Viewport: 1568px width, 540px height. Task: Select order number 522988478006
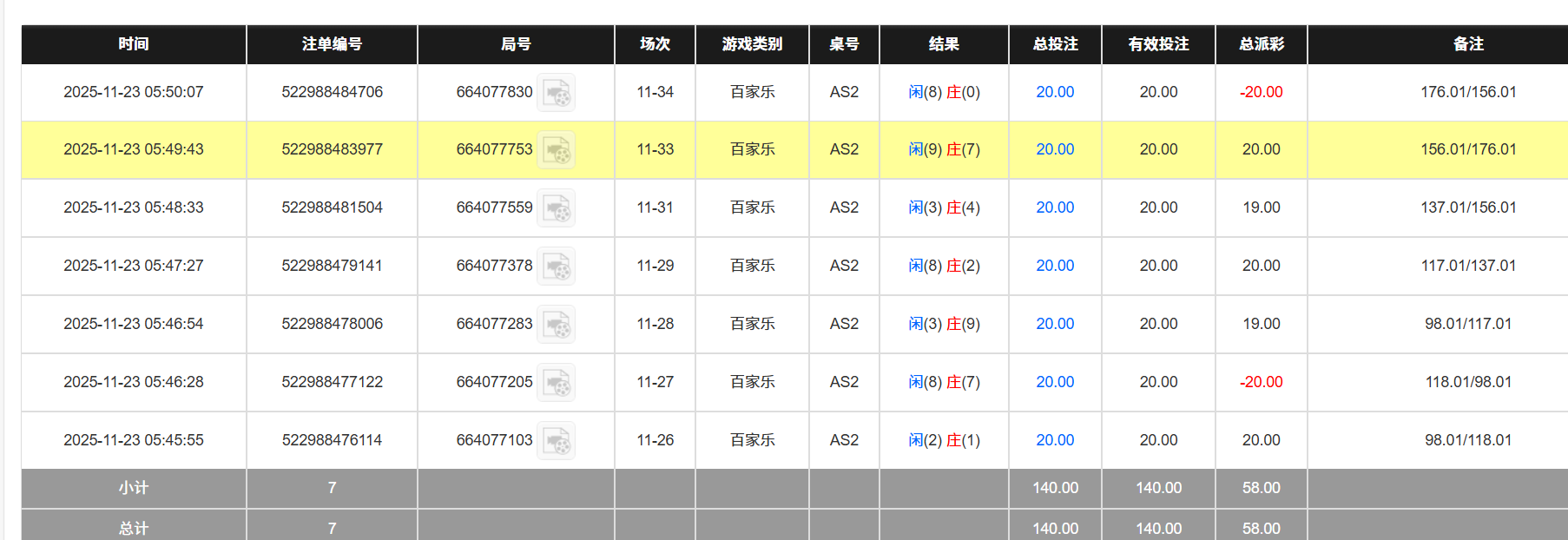pos(332,324)
